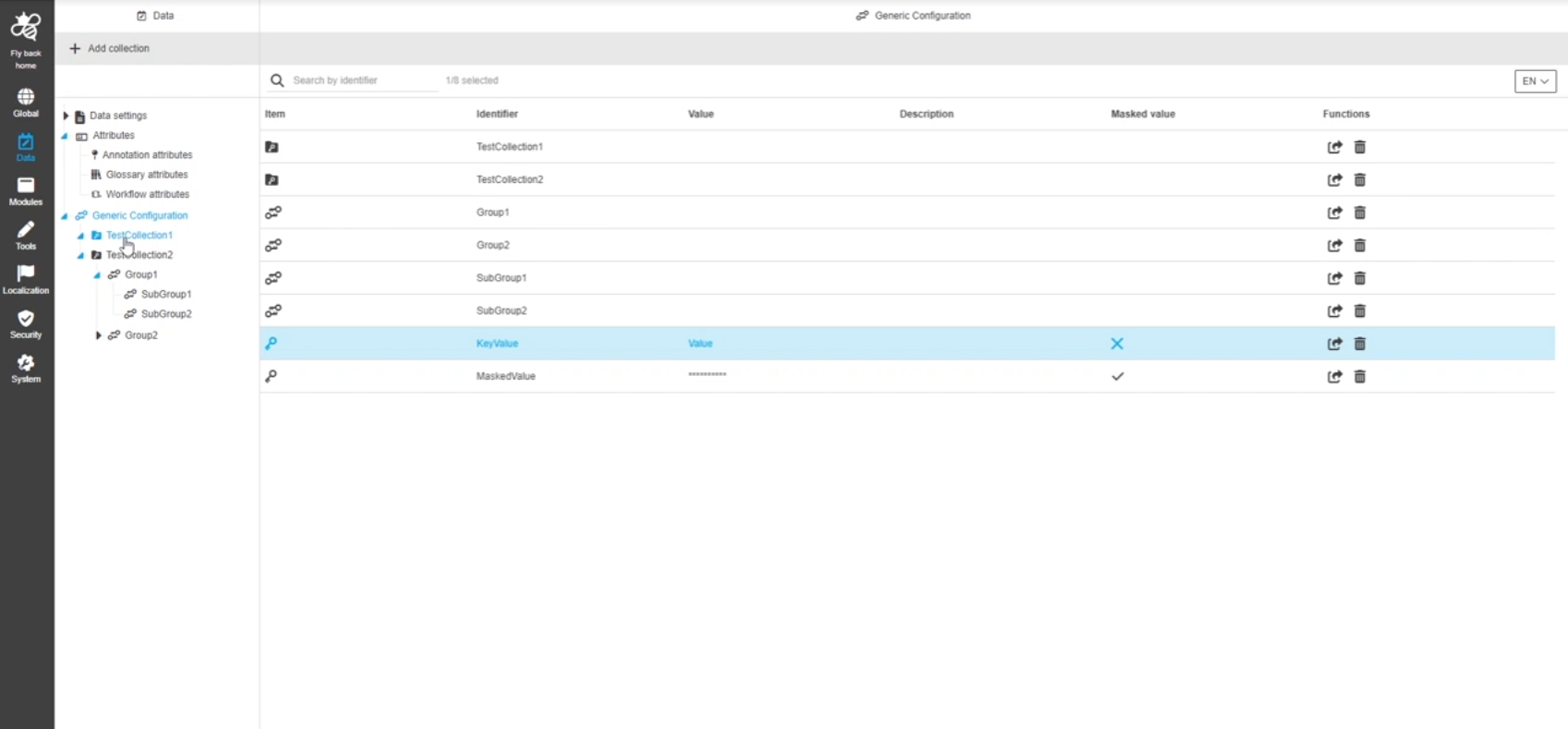1568x729 pixels.
Task: Select the Tools pencil icon
Action: point(26,231)
